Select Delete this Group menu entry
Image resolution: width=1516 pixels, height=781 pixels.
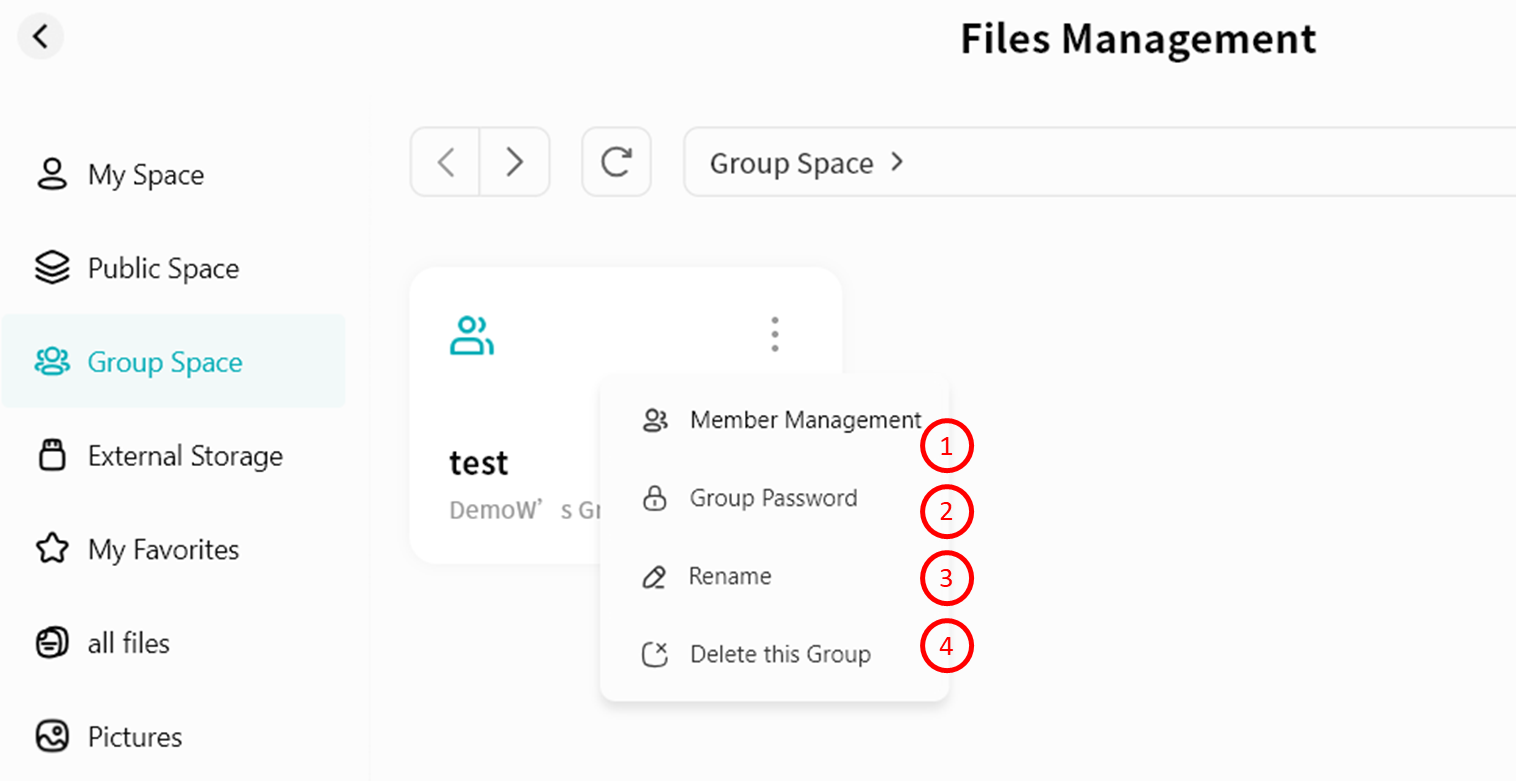click(780, 654)
